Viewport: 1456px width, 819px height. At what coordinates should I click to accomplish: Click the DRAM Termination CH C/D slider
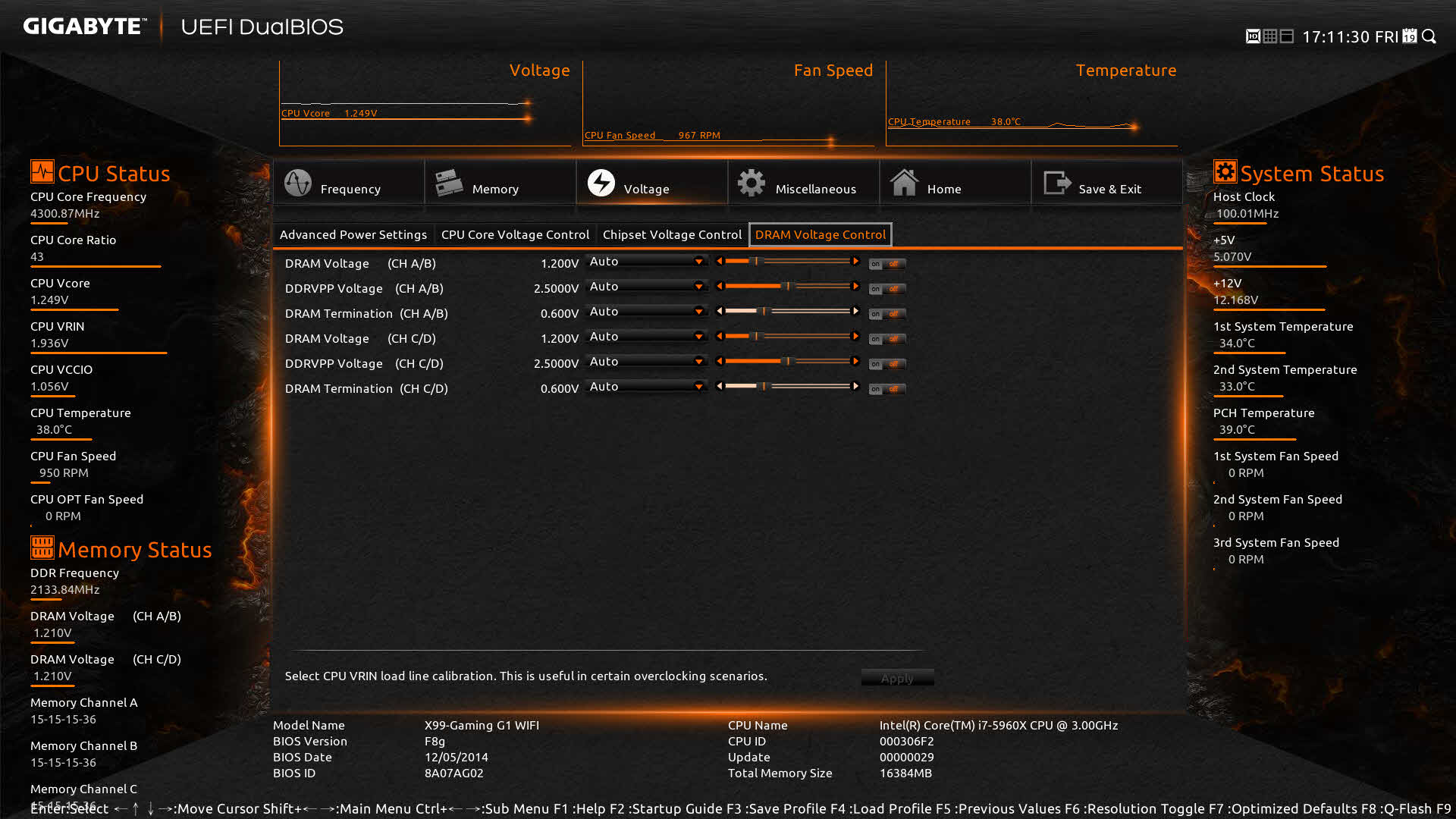[787, 387]
